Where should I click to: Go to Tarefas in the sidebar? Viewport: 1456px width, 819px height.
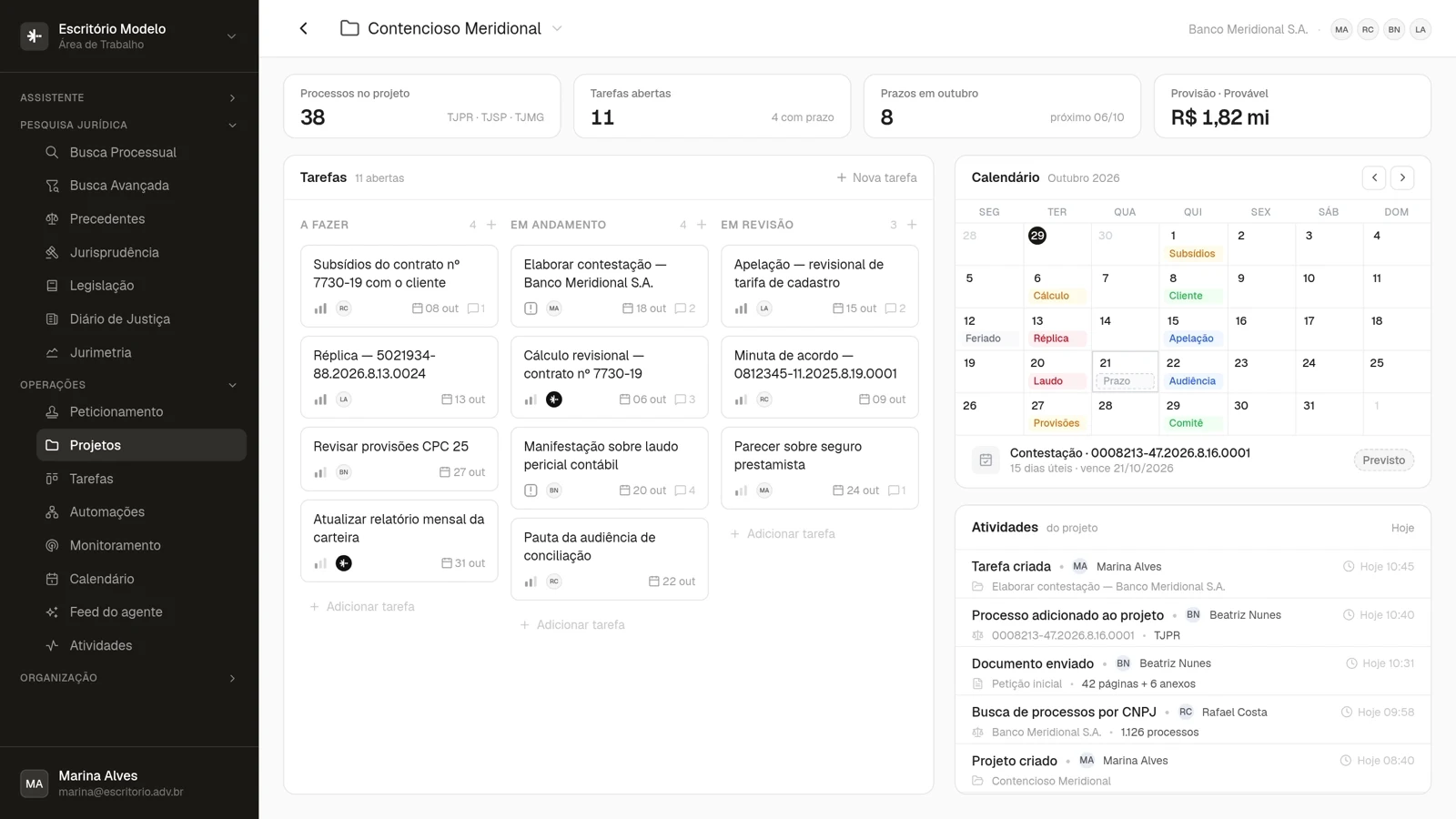click(x=141, y=479)
